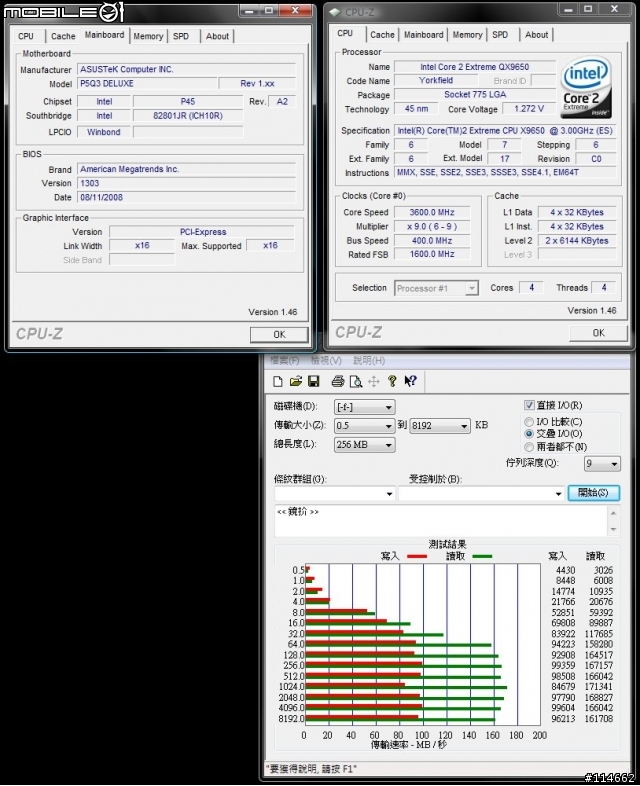The height and width of the screenshot is (786, 640).
Task: Open the 說明(H) menu
Action: tap(369, 360)
